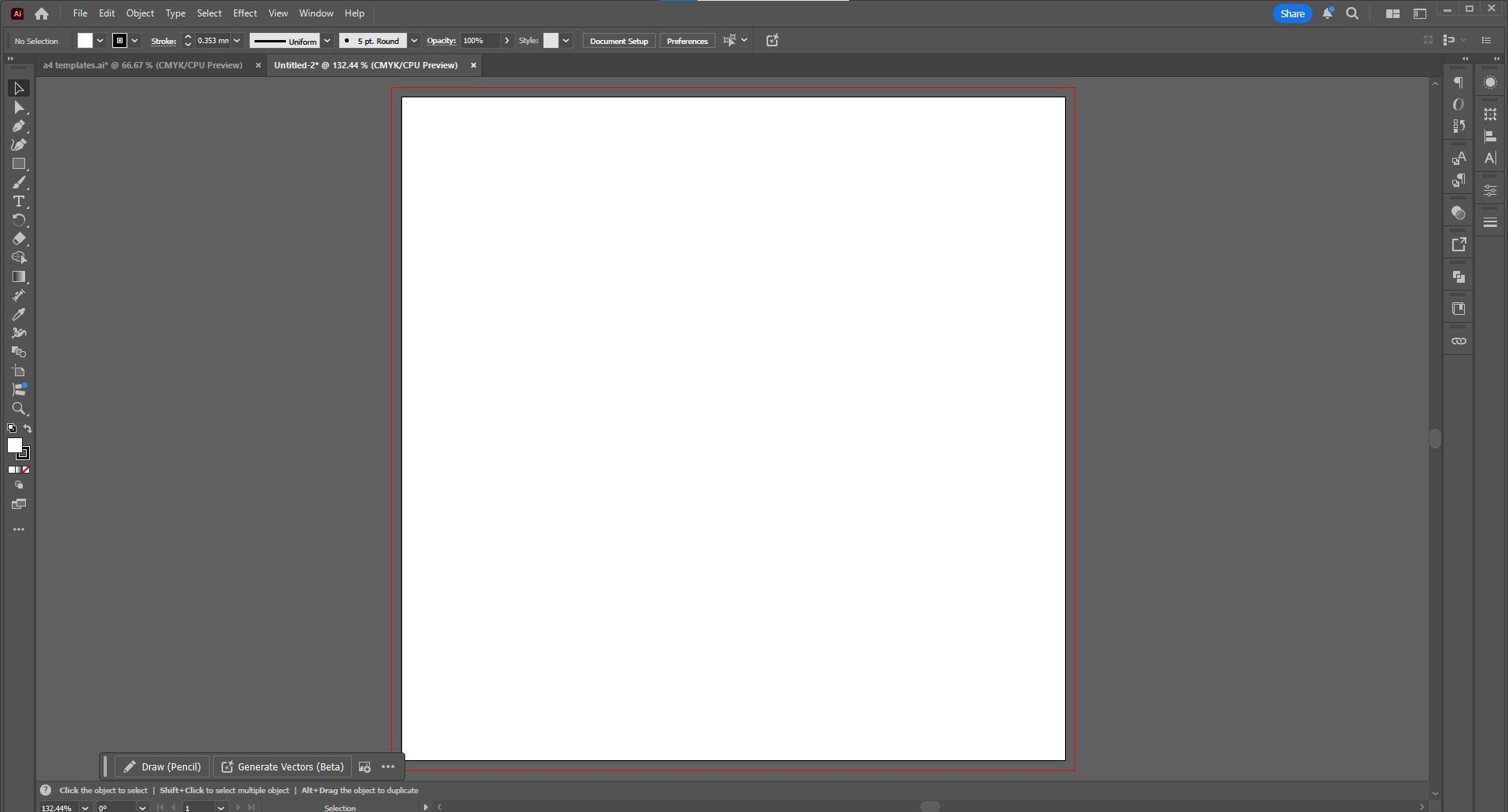Click Draw (Pencil) button
Screen dimensions: 1508x812
click(163, 767)
